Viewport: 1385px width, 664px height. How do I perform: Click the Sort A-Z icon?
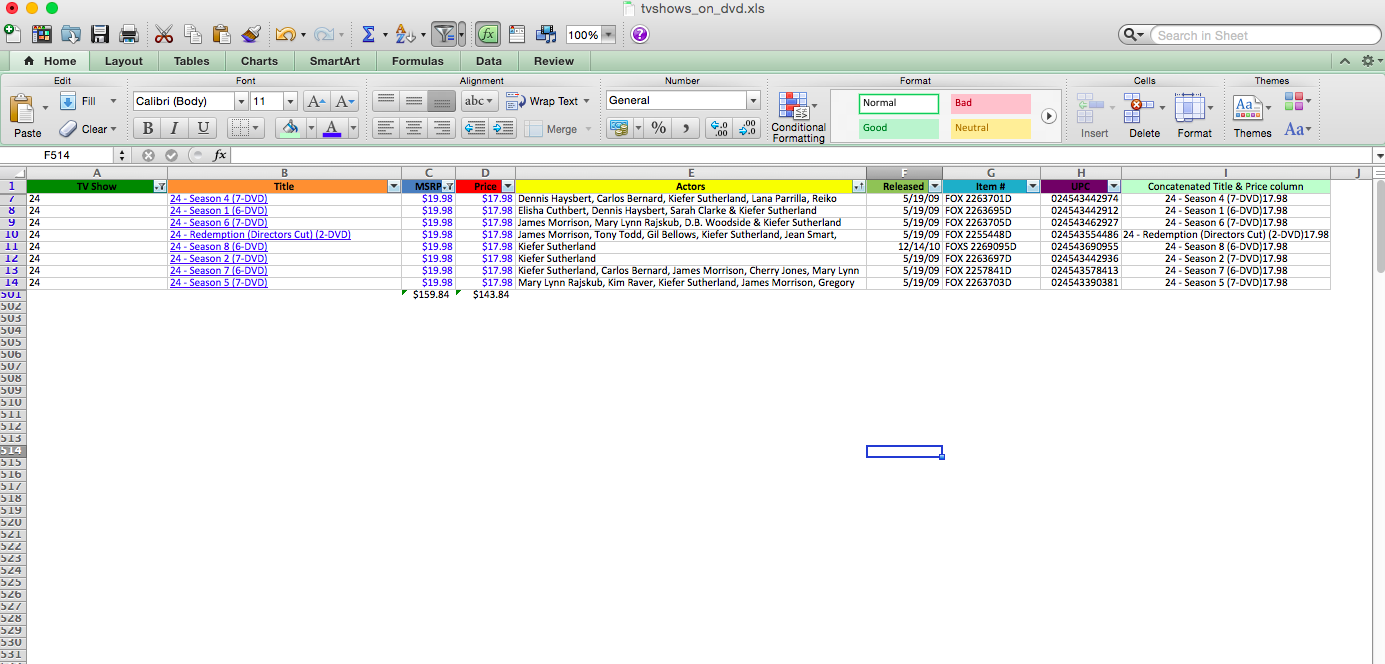click(405, 34)
